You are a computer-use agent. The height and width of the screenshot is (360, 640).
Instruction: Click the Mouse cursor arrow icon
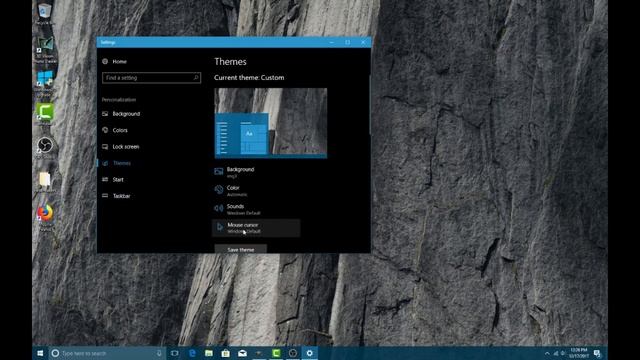pyautogui.click(x=220, y=227)
